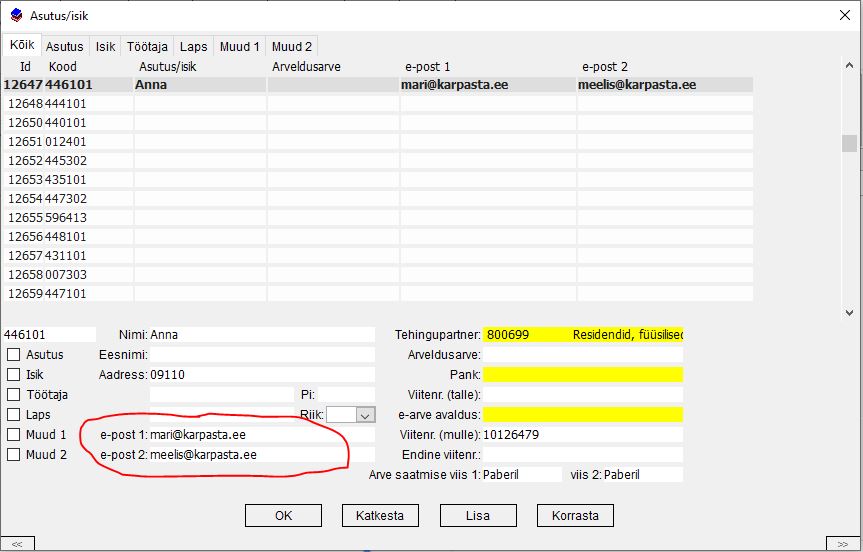Click the yellow Pank field
863x552 pixels.
pos(582,375)
